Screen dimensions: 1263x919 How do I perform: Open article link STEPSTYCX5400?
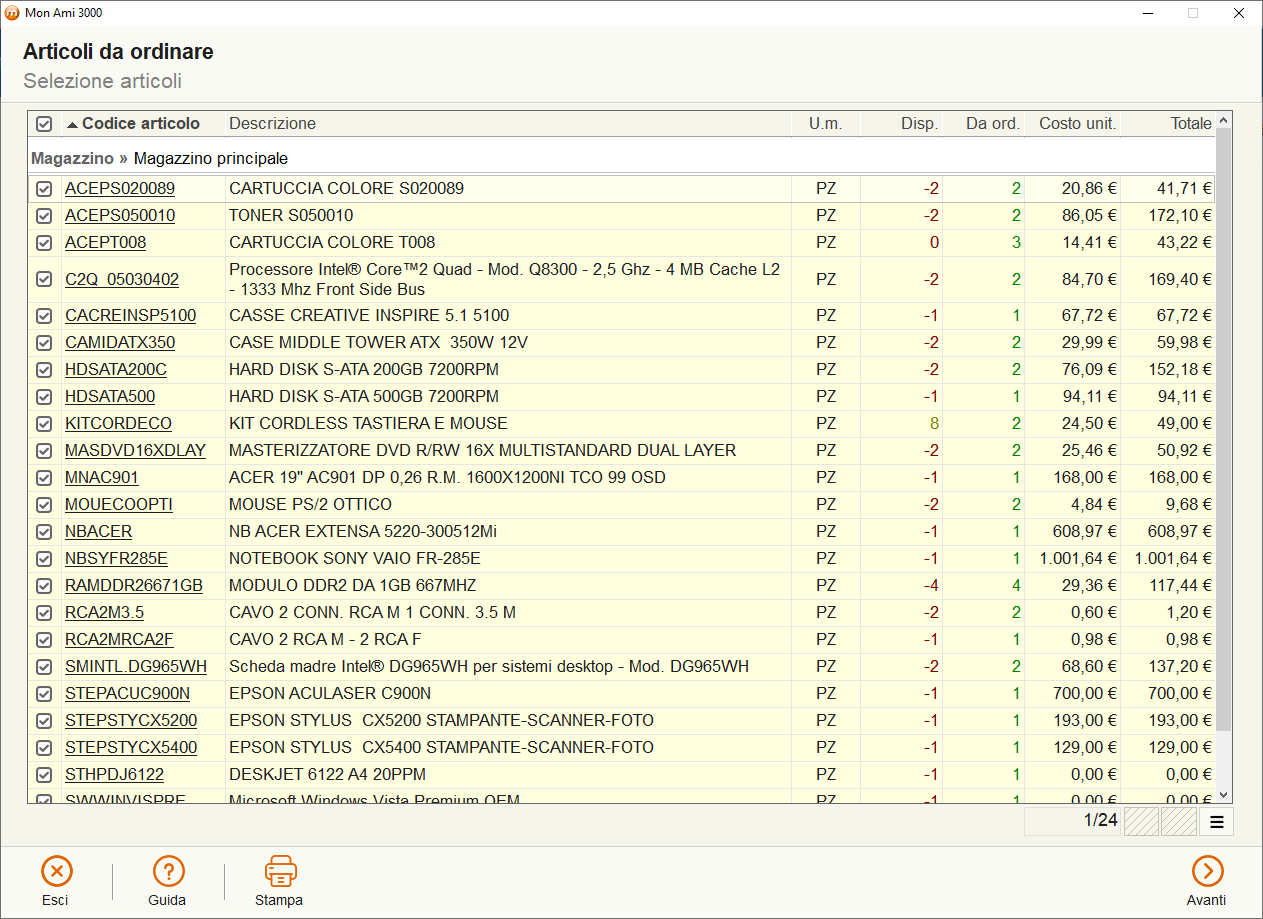(x=131, y=747)
